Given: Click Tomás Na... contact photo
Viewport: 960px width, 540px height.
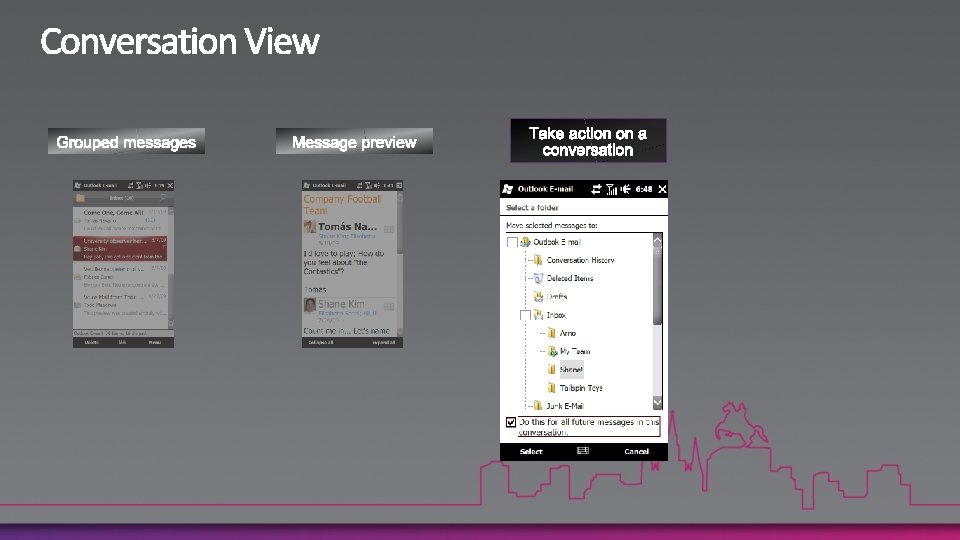Looking at the screenshot, I should [310, 227].
